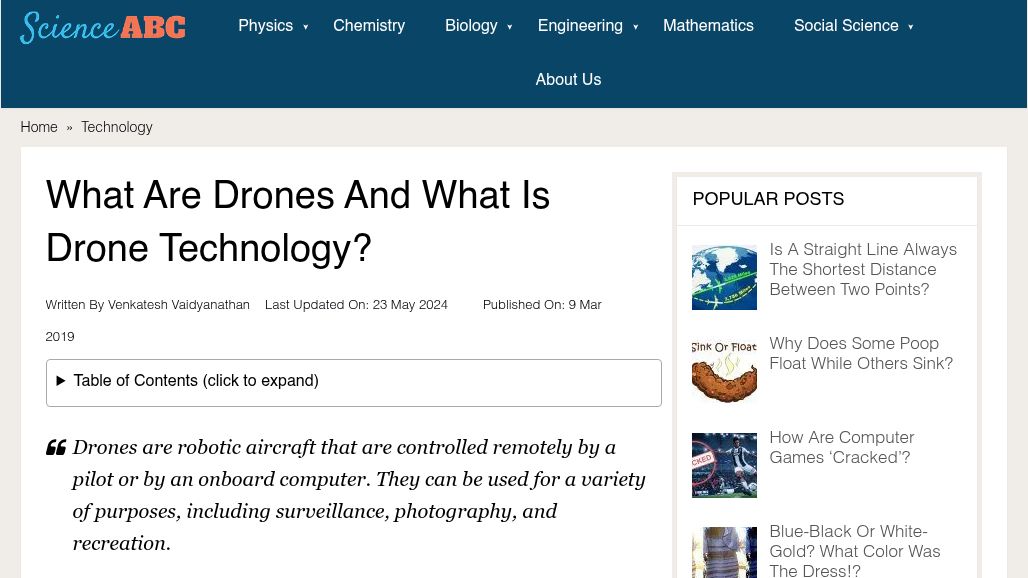Read 'Blue-Black Or White-Gold' dress article

coord(855,552)
